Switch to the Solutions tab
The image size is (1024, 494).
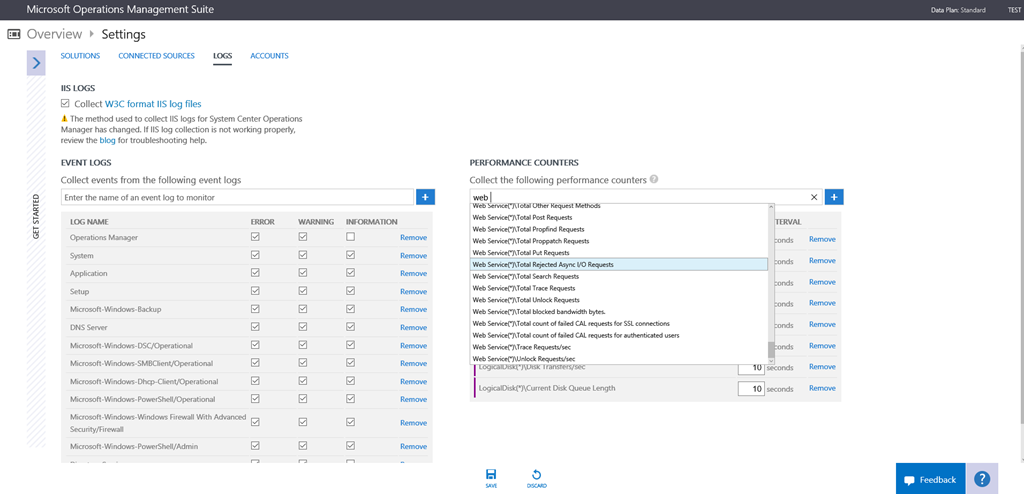click(x=80, y=56)
